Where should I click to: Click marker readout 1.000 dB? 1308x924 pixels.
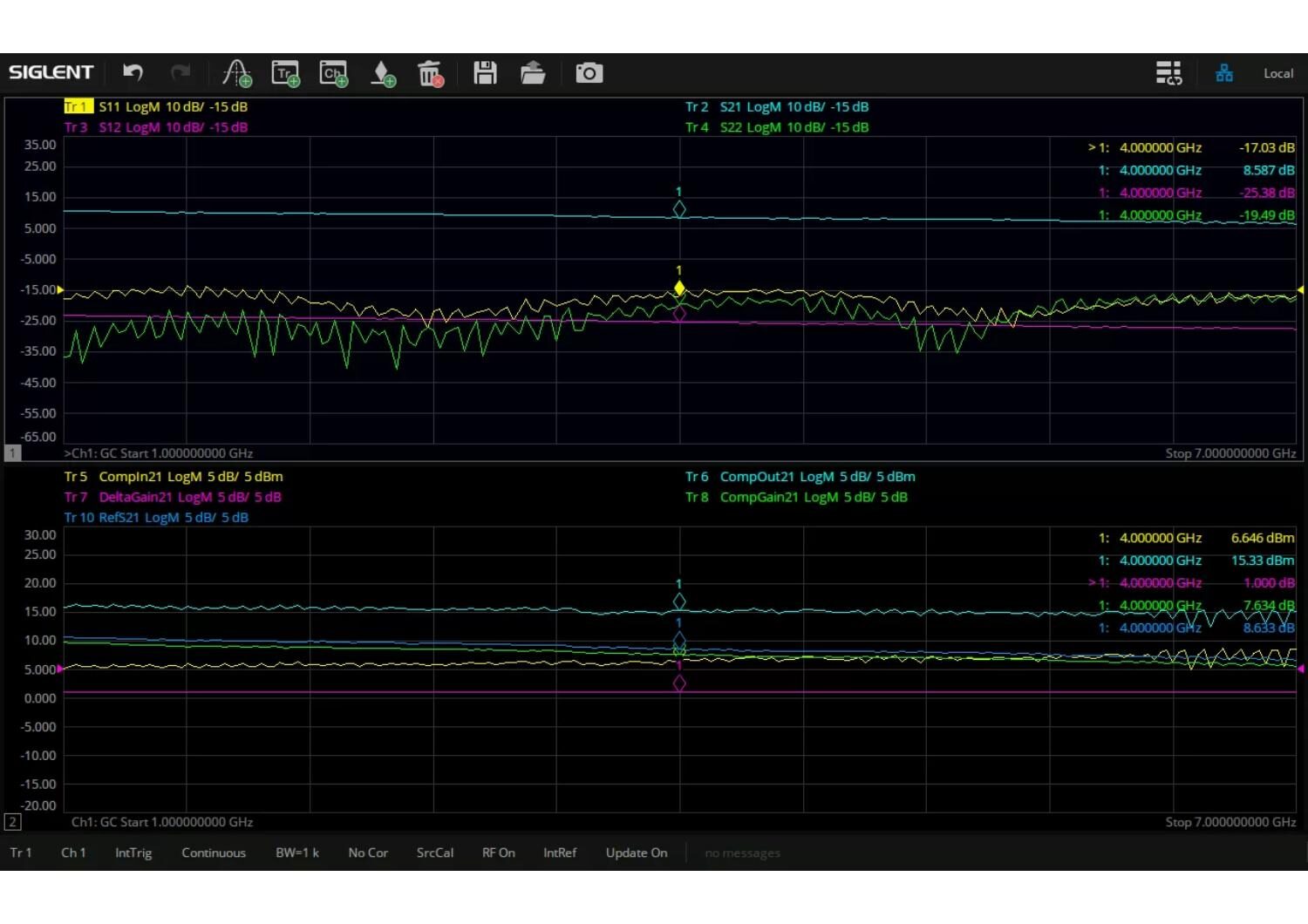click(x=1269, y=583)
